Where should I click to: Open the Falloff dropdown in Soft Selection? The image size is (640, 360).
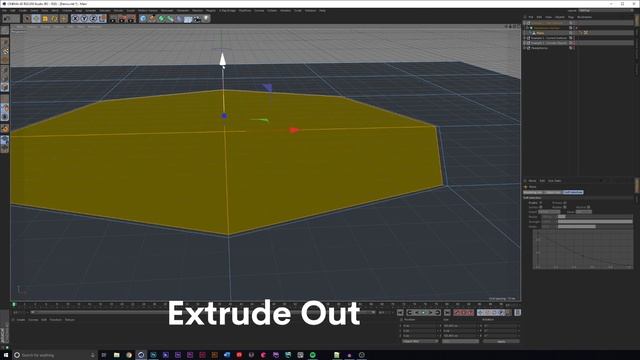point(549,212)
